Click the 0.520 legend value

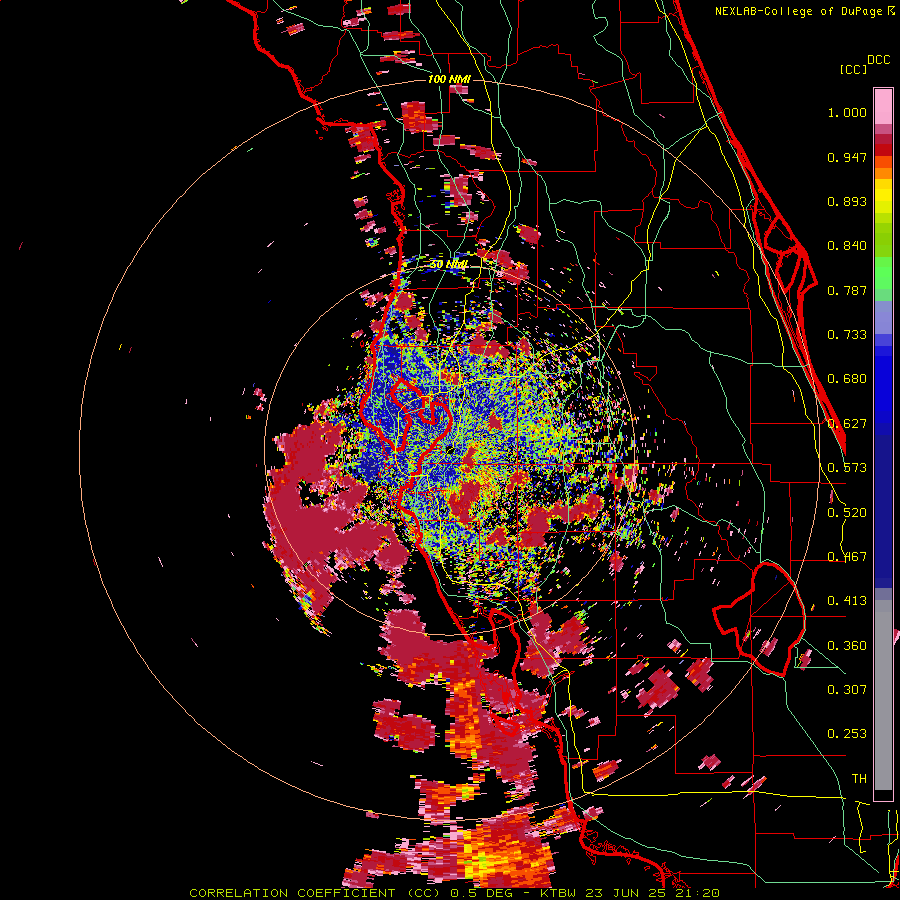[847, 513]
